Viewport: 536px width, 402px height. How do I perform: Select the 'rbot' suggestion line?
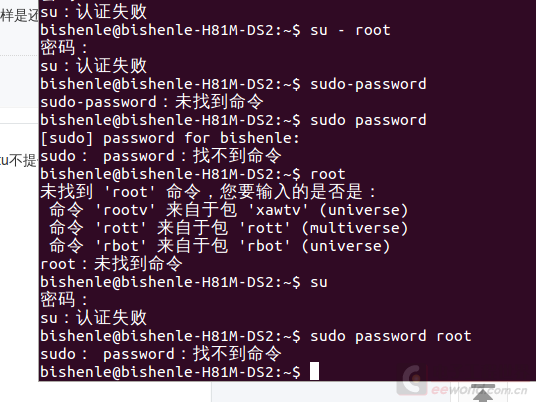(219, 246)
